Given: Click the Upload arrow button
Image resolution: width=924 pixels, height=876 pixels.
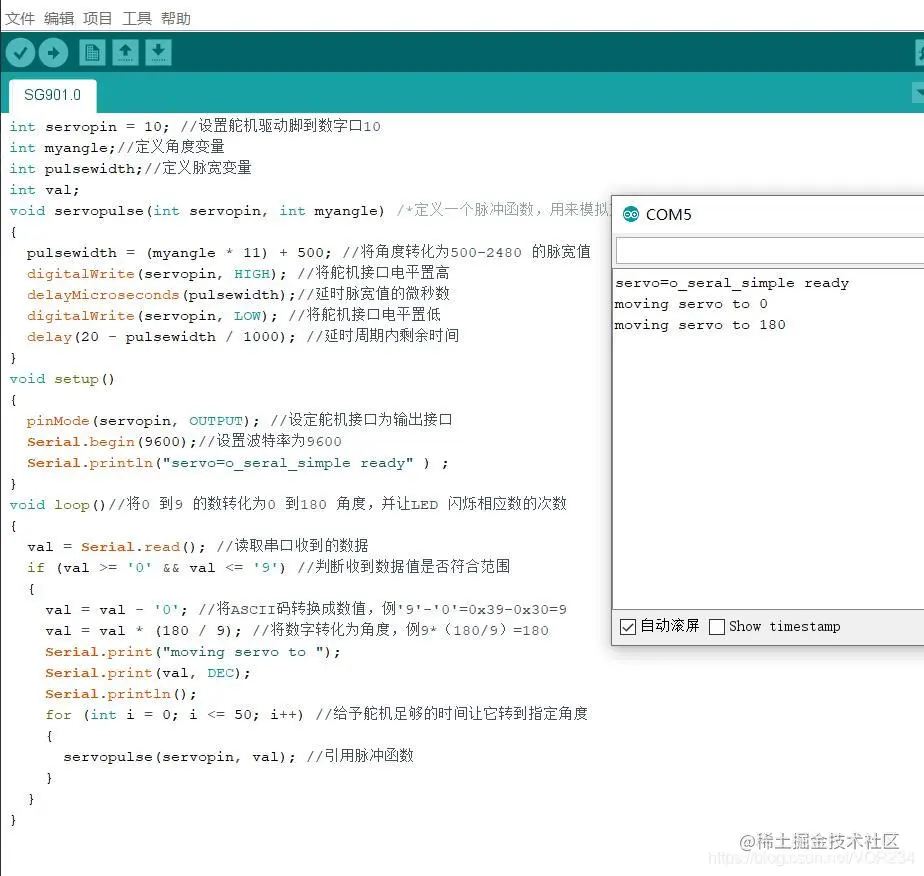Looking at the screenshot, I should tap(53, 53).
